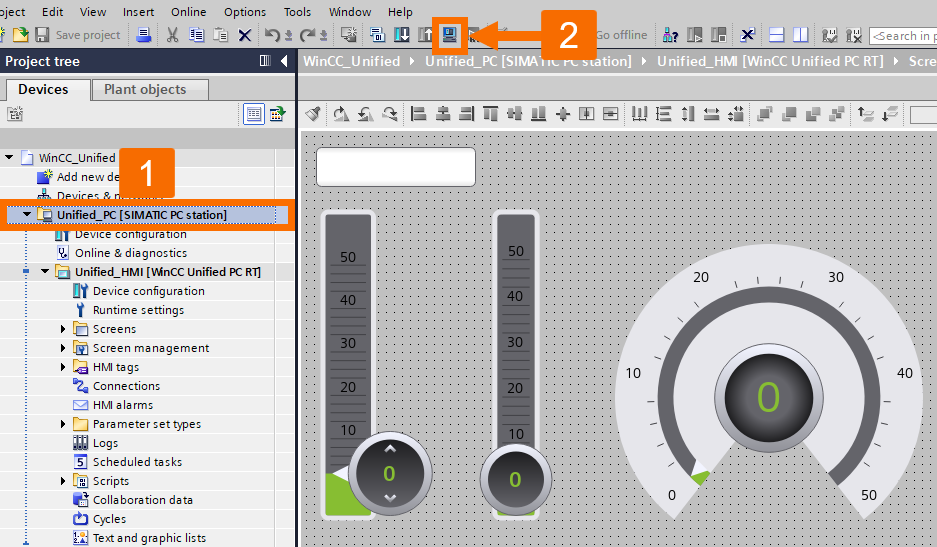
Task: Click Align objects left icon
Action: (418, 114)
